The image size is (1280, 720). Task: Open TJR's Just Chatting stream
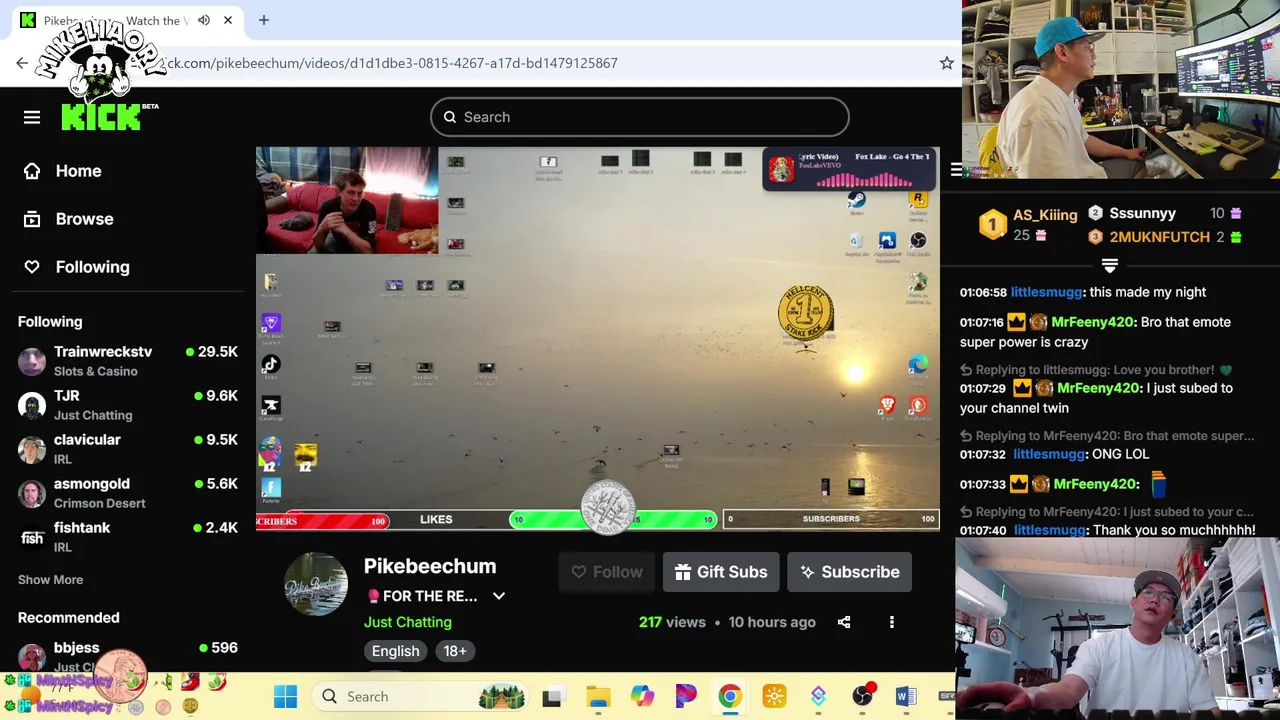[x=128, y=405]
